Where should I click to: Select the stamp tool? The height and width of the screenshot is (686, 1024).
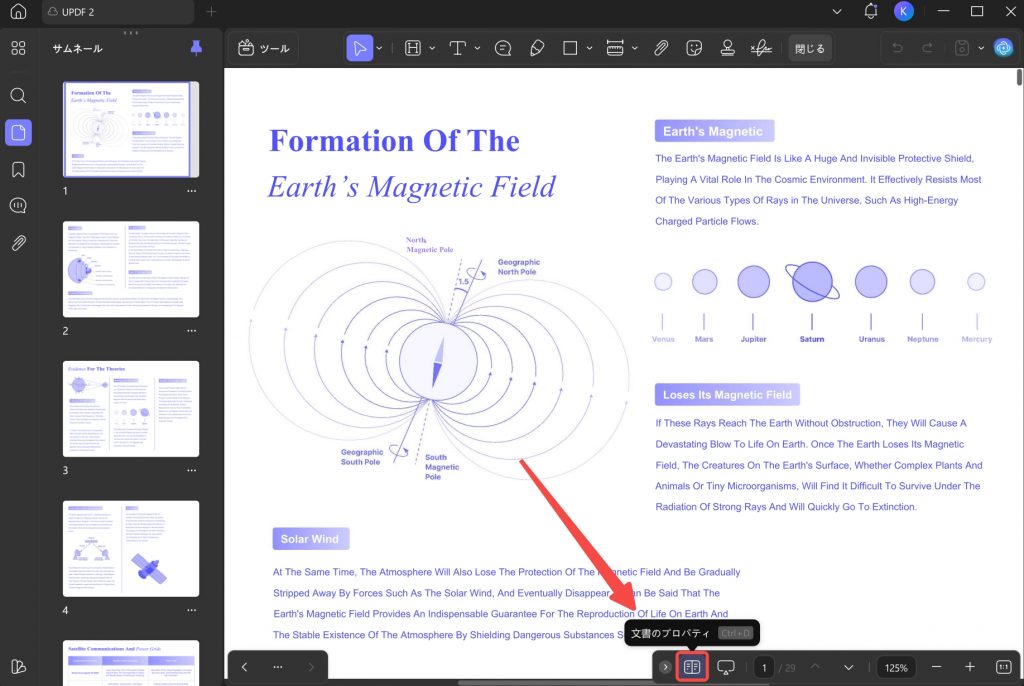pos(728,48)
